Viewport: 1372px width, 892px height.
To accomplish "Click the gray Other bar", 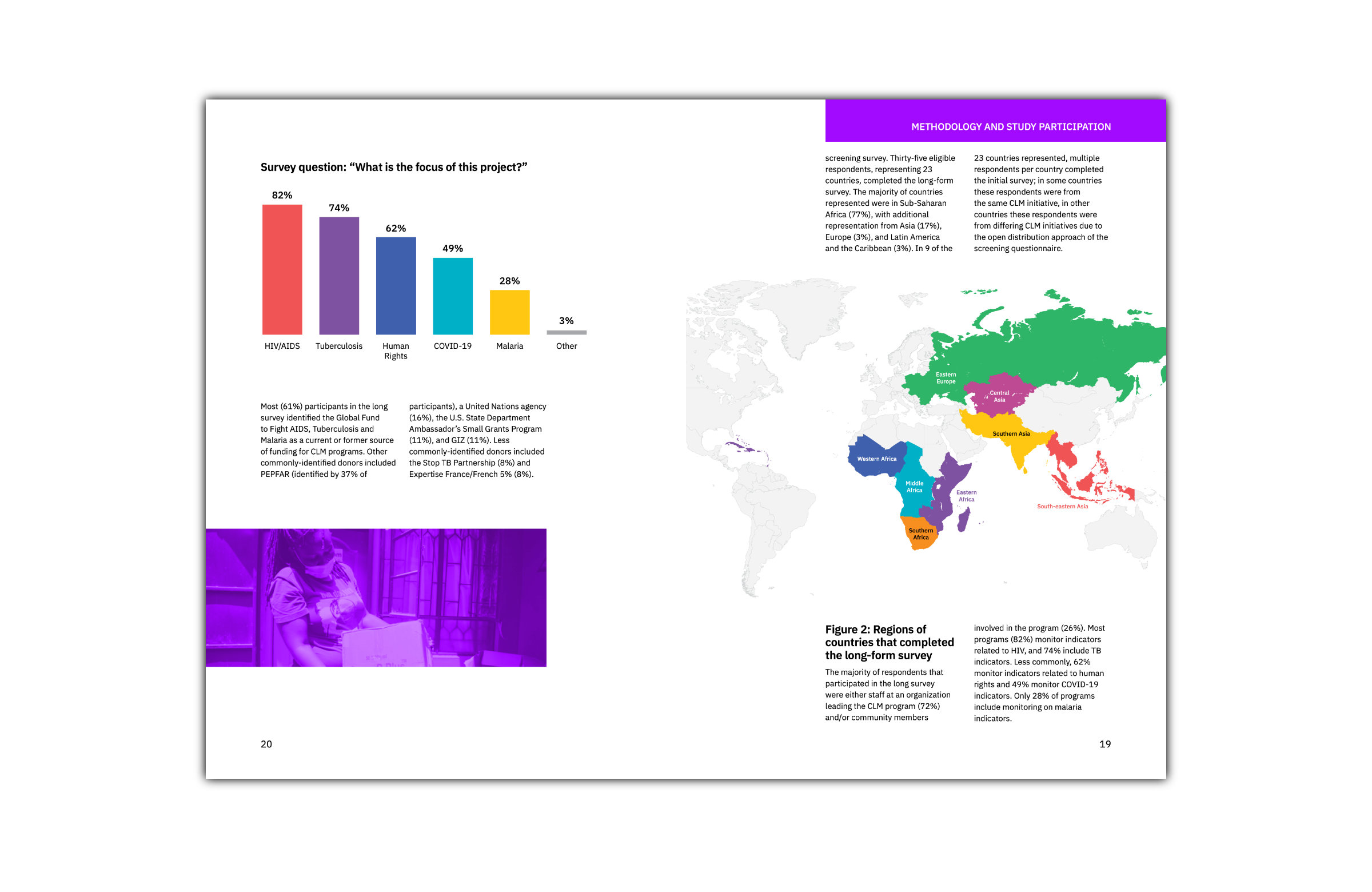I will coord(566,332).
